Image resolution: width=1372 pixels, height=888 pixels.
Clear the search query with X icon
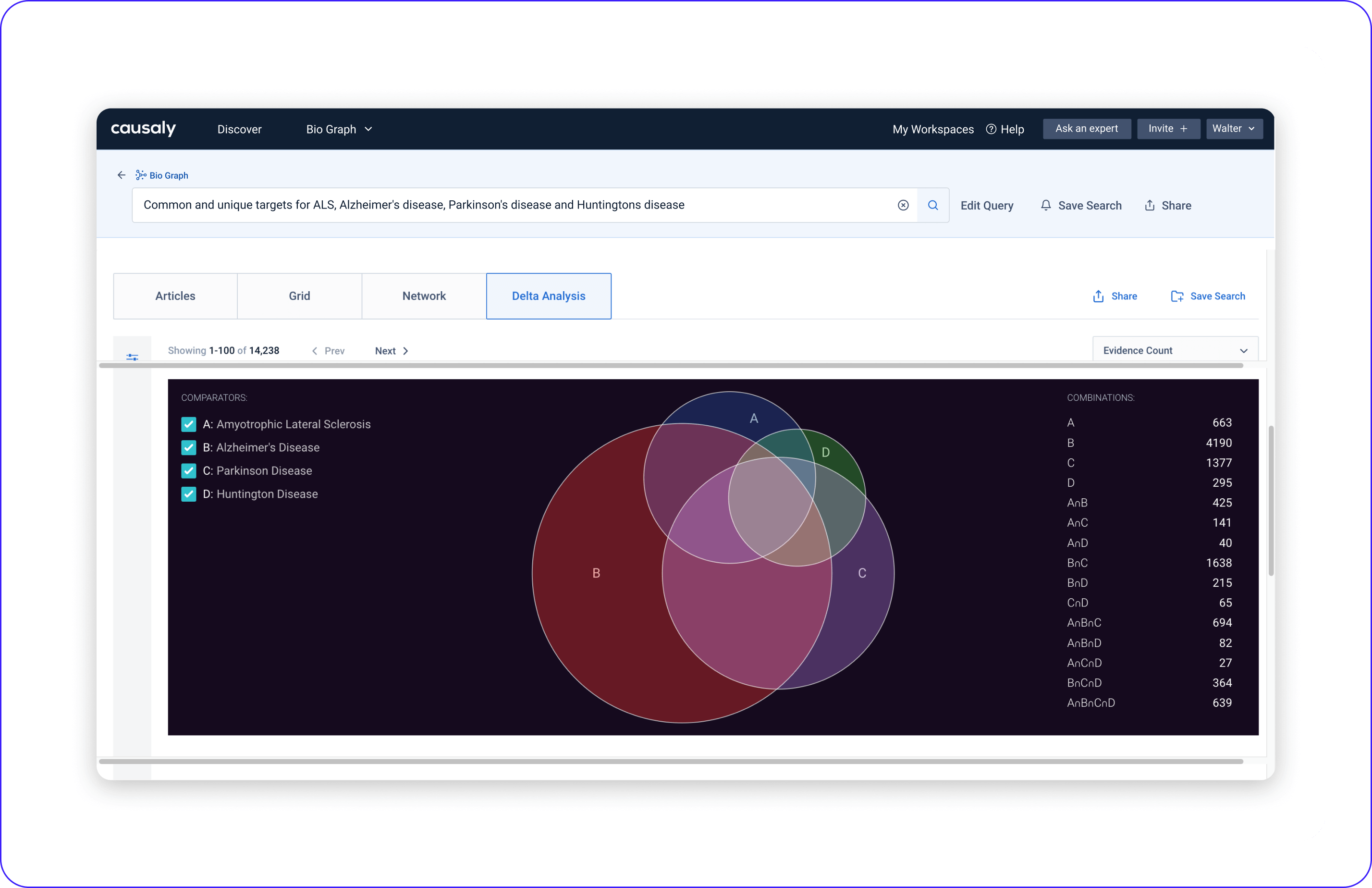903,205
